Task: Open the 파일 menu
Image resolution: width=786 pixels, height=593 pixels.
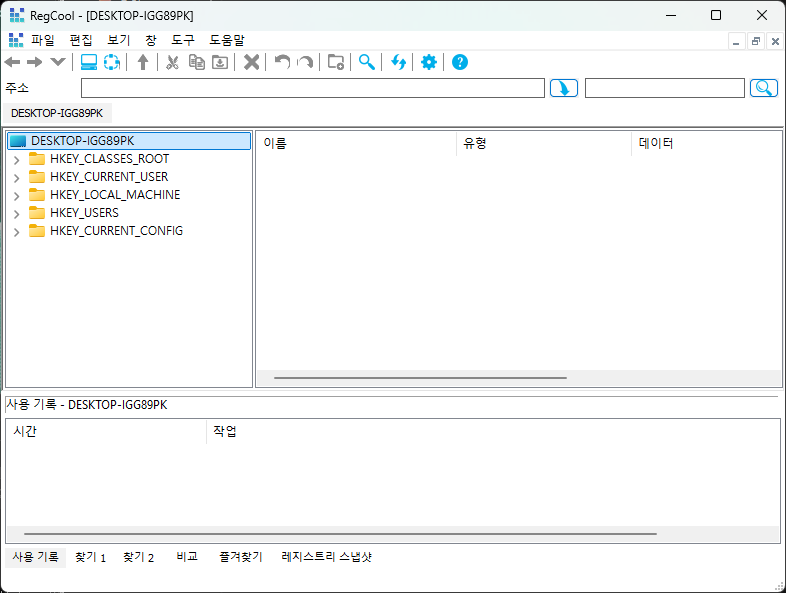Action: (42, 40)
